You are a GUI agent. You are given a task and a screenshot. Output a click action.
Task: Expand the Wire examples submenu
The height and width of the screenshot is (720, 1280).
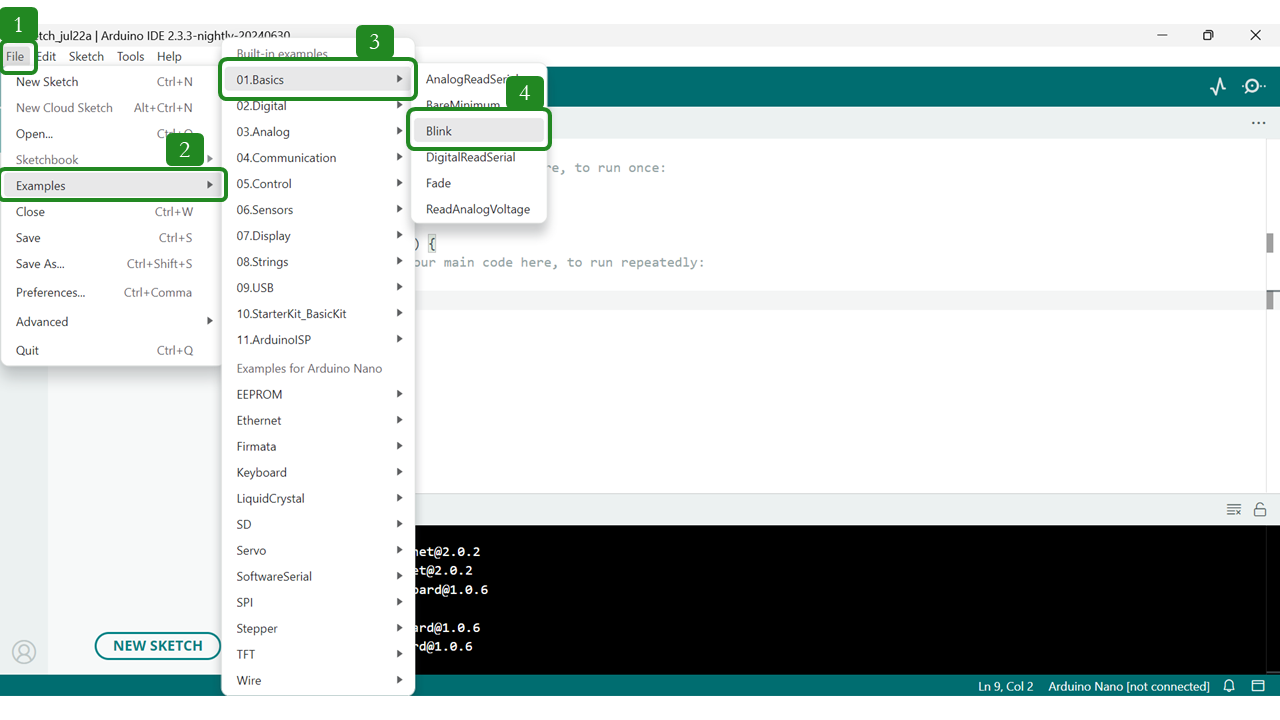(318, 681)
